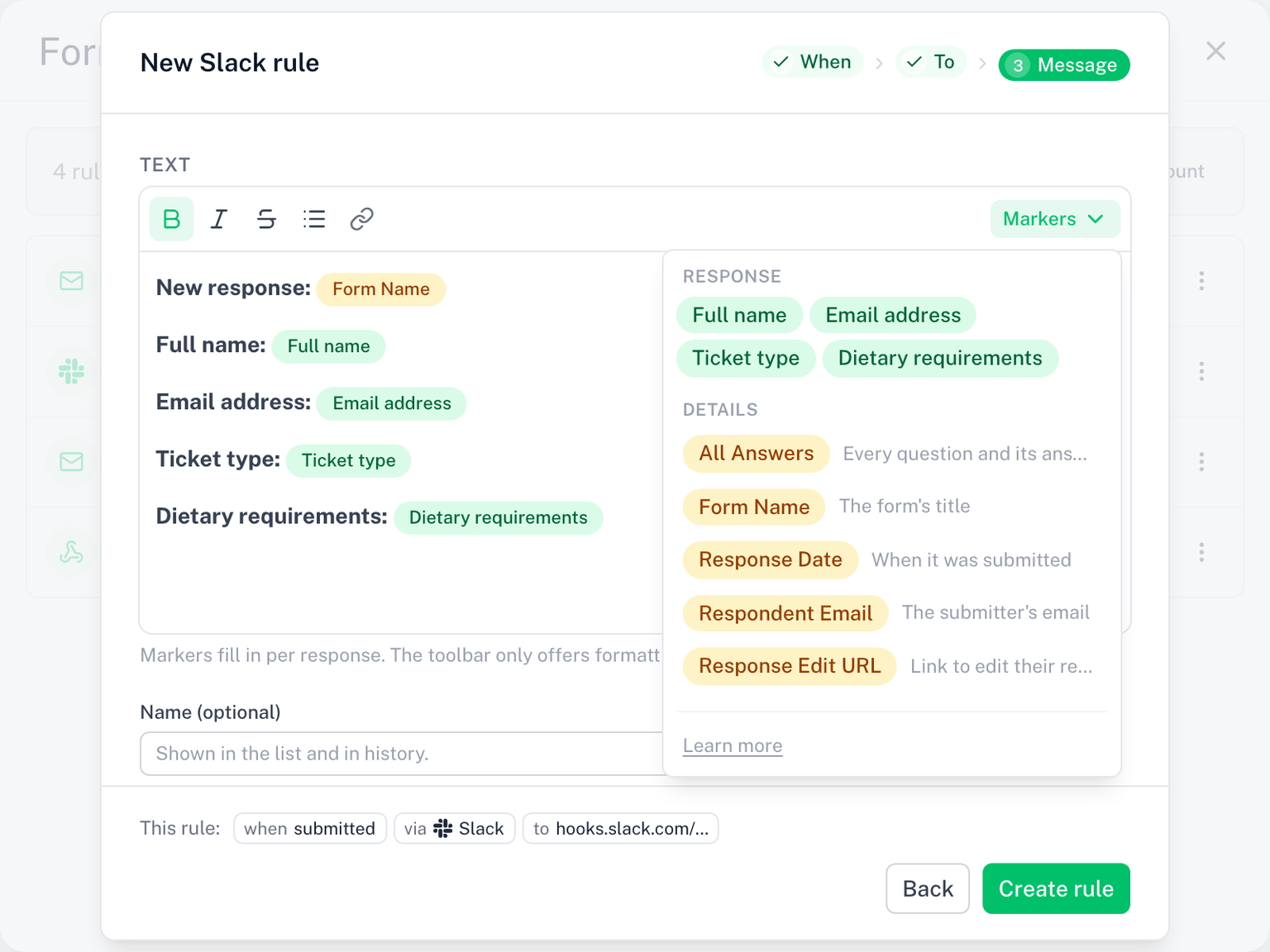Open the first email rule icon in background list
Image resolution: width=1270 pixels, height=952 pixels.
coord(71,281)
